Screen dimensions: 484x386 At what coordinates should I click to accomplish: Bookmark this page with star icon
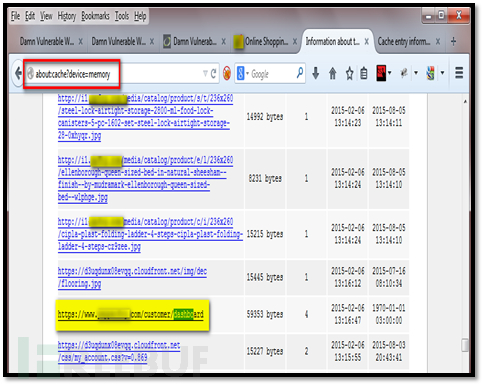coord(349,73)
